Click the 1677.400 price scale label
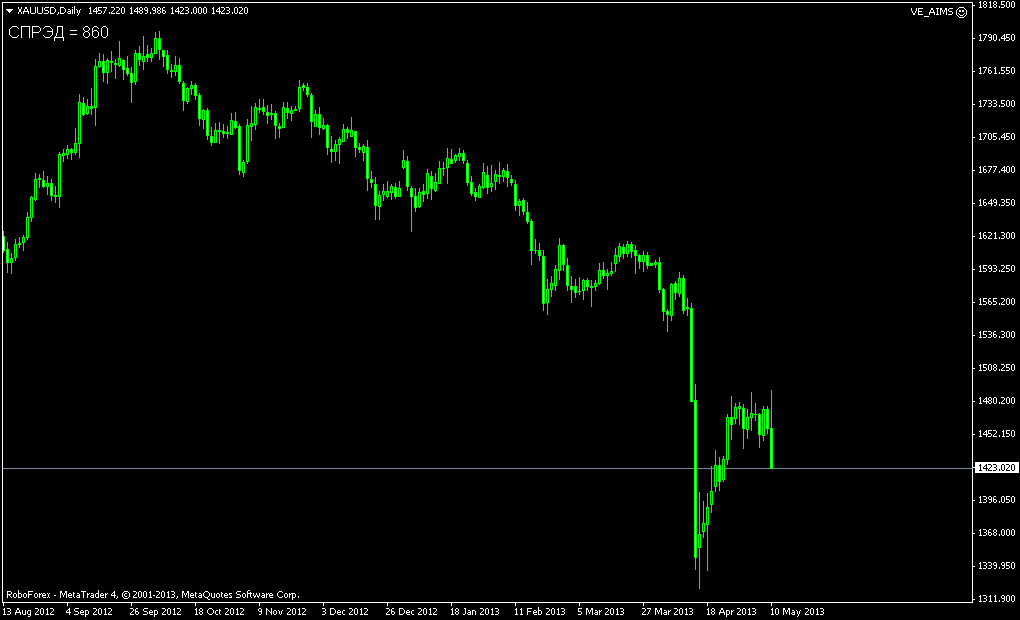The image size is (1020, 620). point(997,170)
